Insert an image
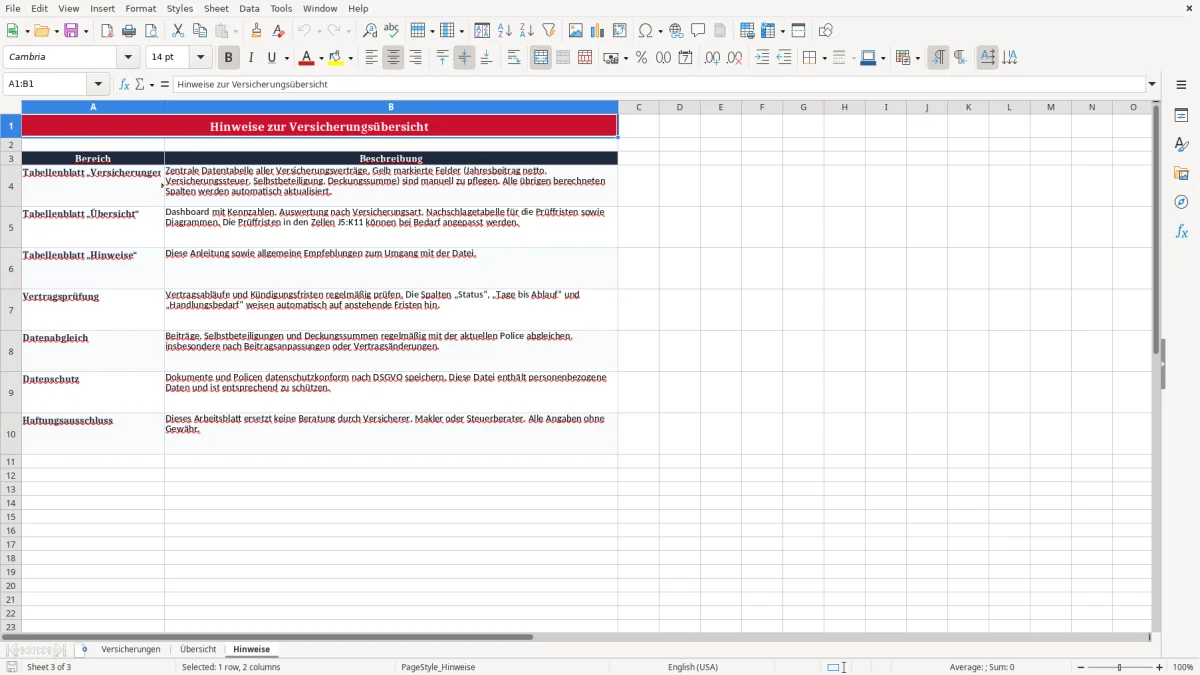The width and height of the screenshot is (1200, 675). 575,31
